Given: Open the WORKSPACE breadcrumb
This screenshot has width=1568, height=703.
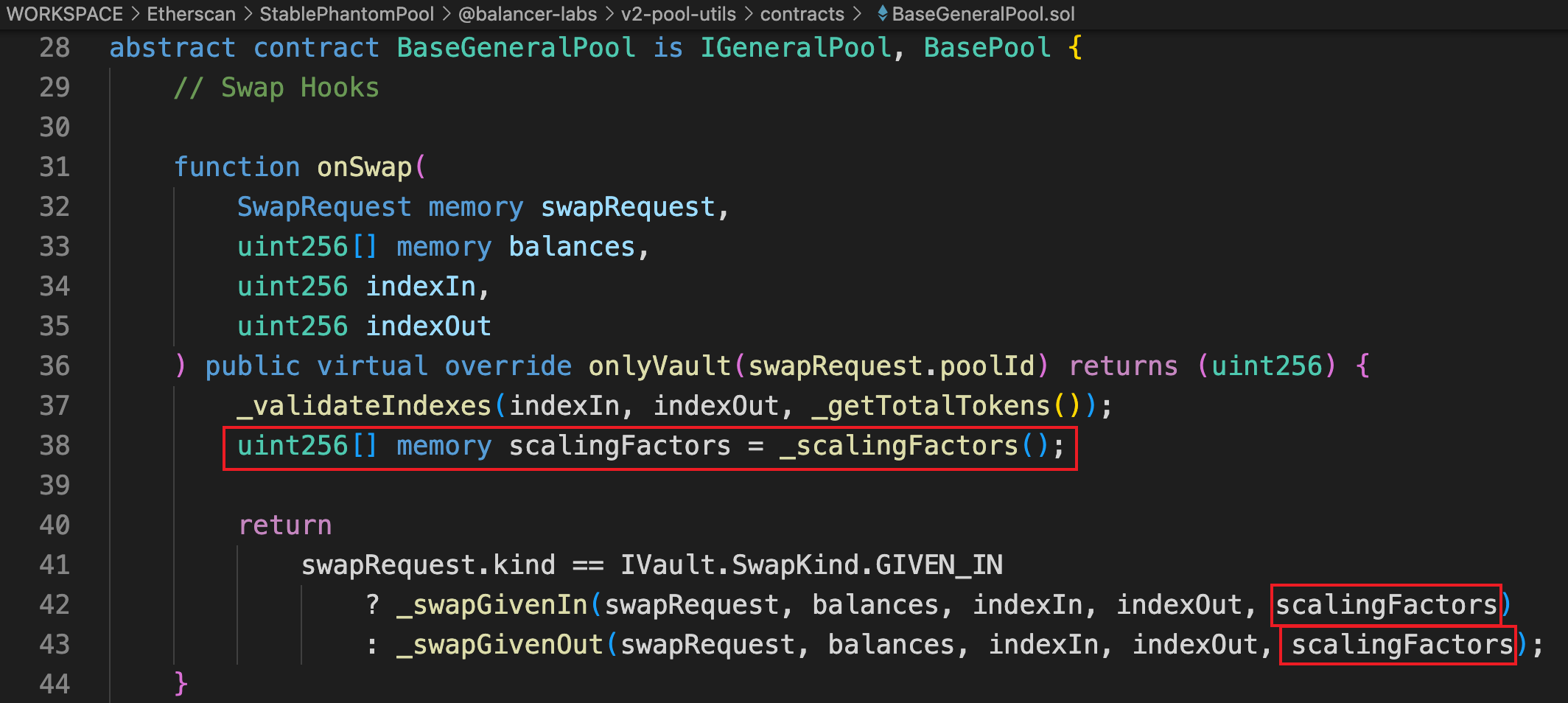Looking at the screenshot, I should (65, 14).
